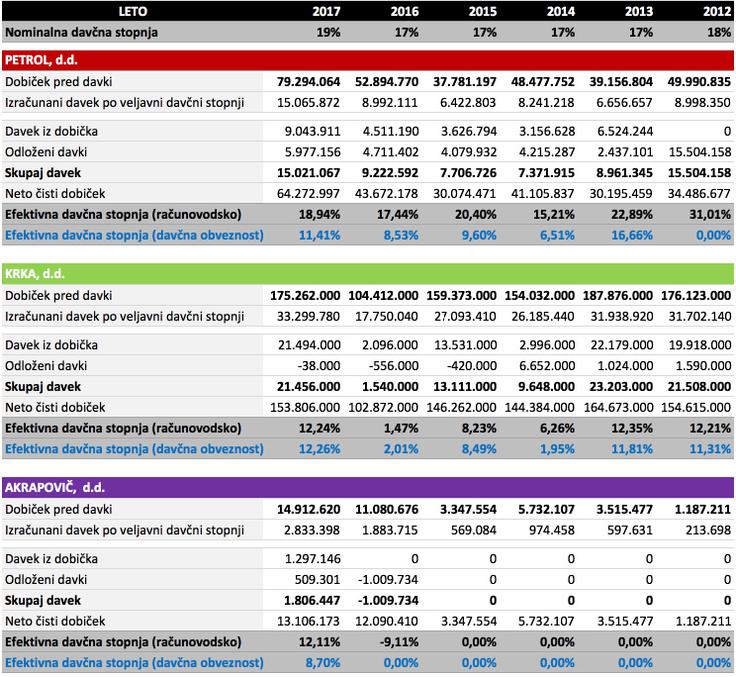Click Krka deferred tax 6.652.000
736x677 pixels.
(x=547, y=366)
